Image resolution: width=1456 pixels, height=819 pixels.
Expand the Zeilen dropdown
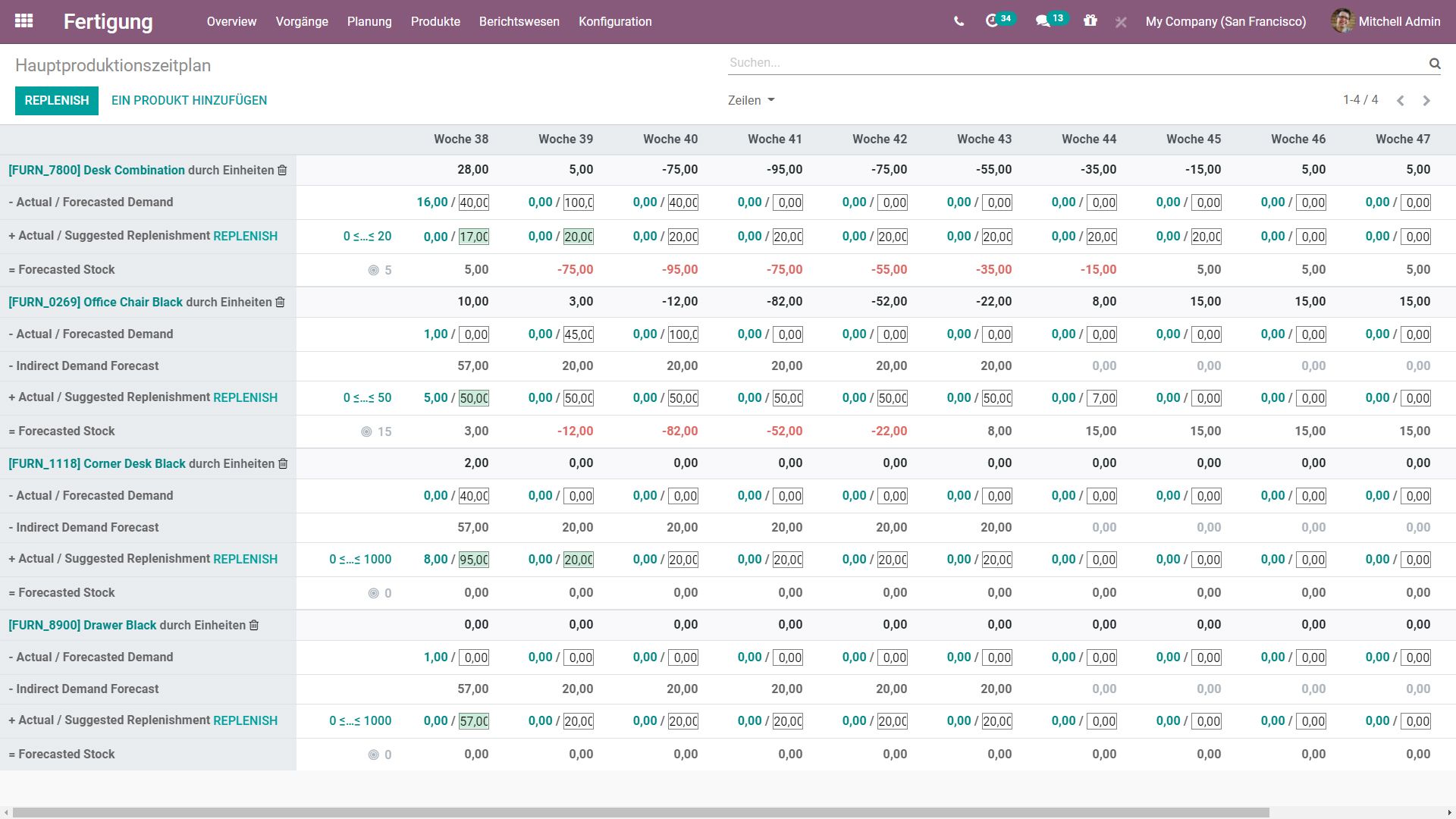[751, 100]
